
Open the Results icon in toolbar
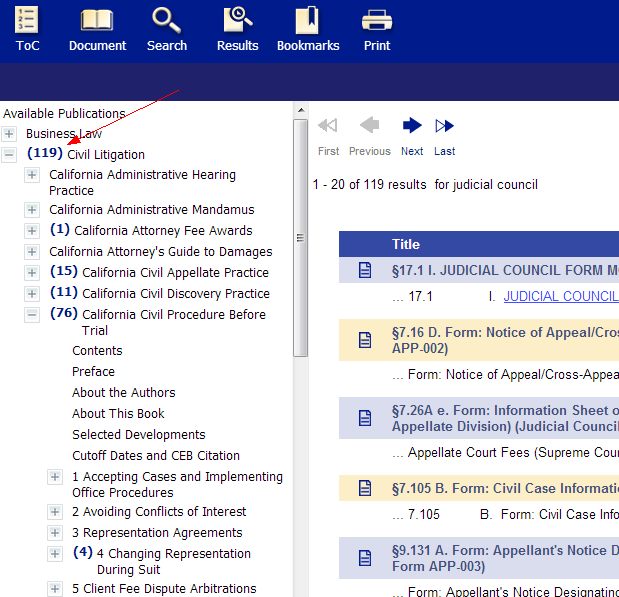237,19
